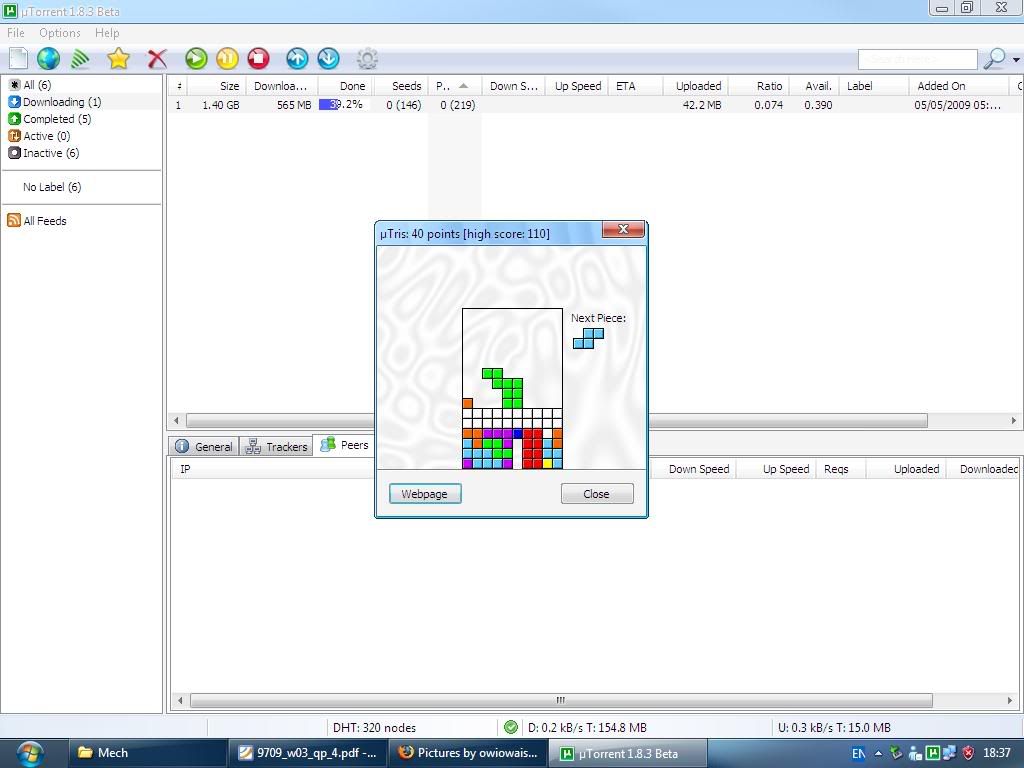
Task: Open the RSS Downloader green feed icon
Action: 80,59
